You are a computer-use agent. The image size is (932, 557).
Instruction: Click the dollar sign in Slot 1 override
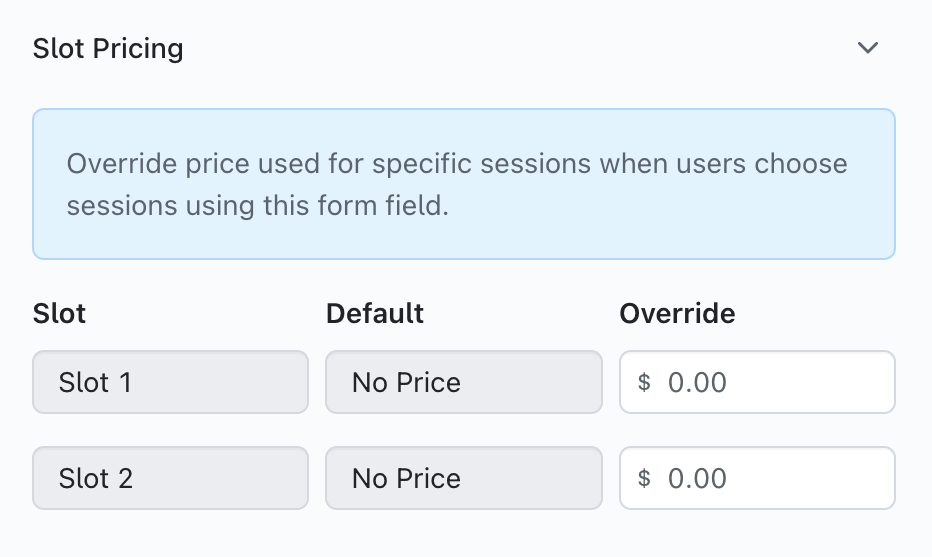click(x=645, y=382)
